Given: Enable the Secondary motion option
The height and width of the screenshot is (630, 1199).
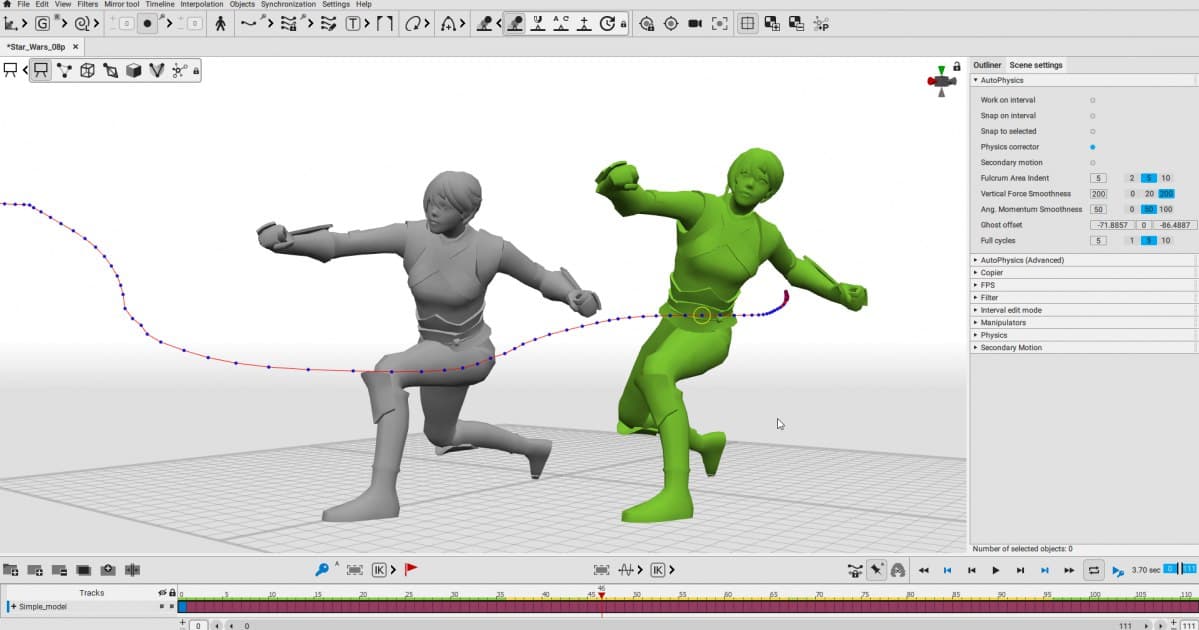Looking at the screenshot, I should [x=1092, y=163].
